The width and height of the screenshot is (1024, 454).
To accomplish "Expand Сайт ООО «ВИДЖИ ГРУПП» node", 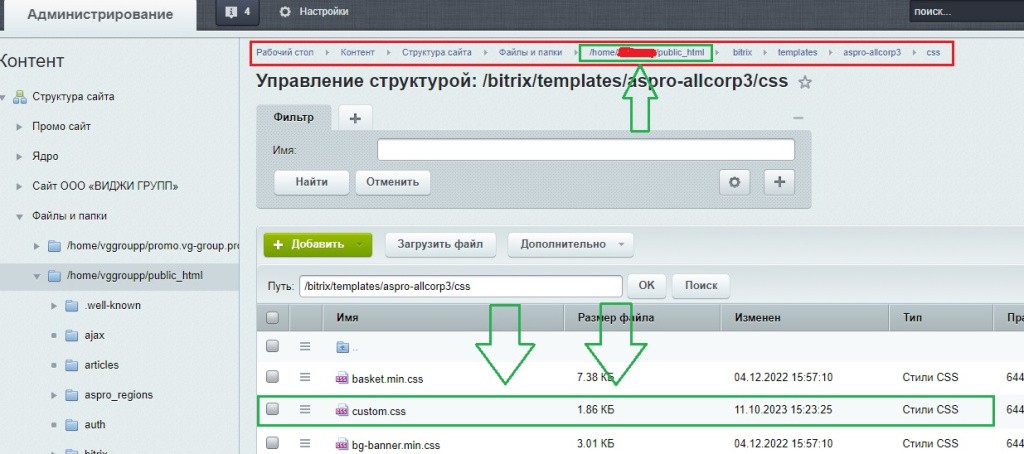I will (20, 186).
